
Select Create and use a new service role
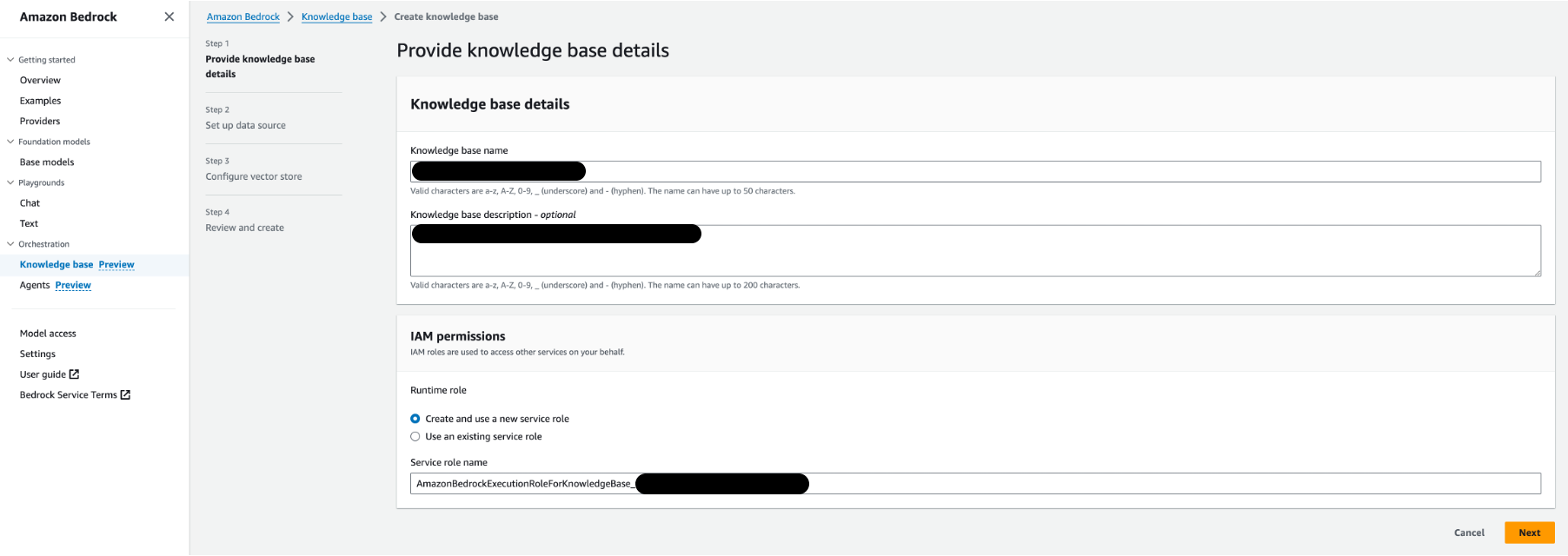(415, 419)
